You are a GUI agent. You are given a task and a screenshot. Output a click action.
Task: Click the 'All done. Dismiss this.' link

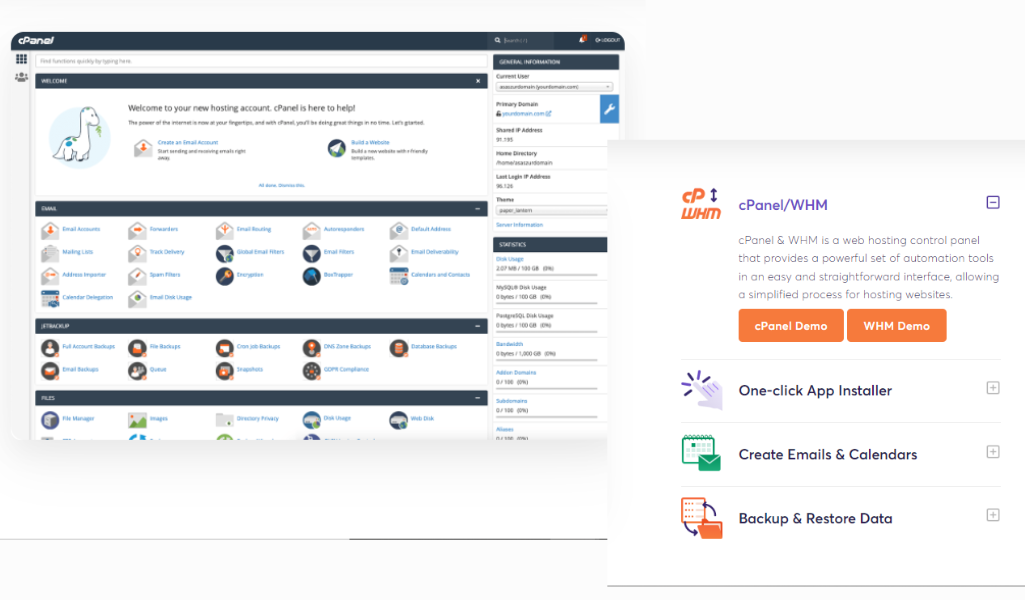point(282,186)
